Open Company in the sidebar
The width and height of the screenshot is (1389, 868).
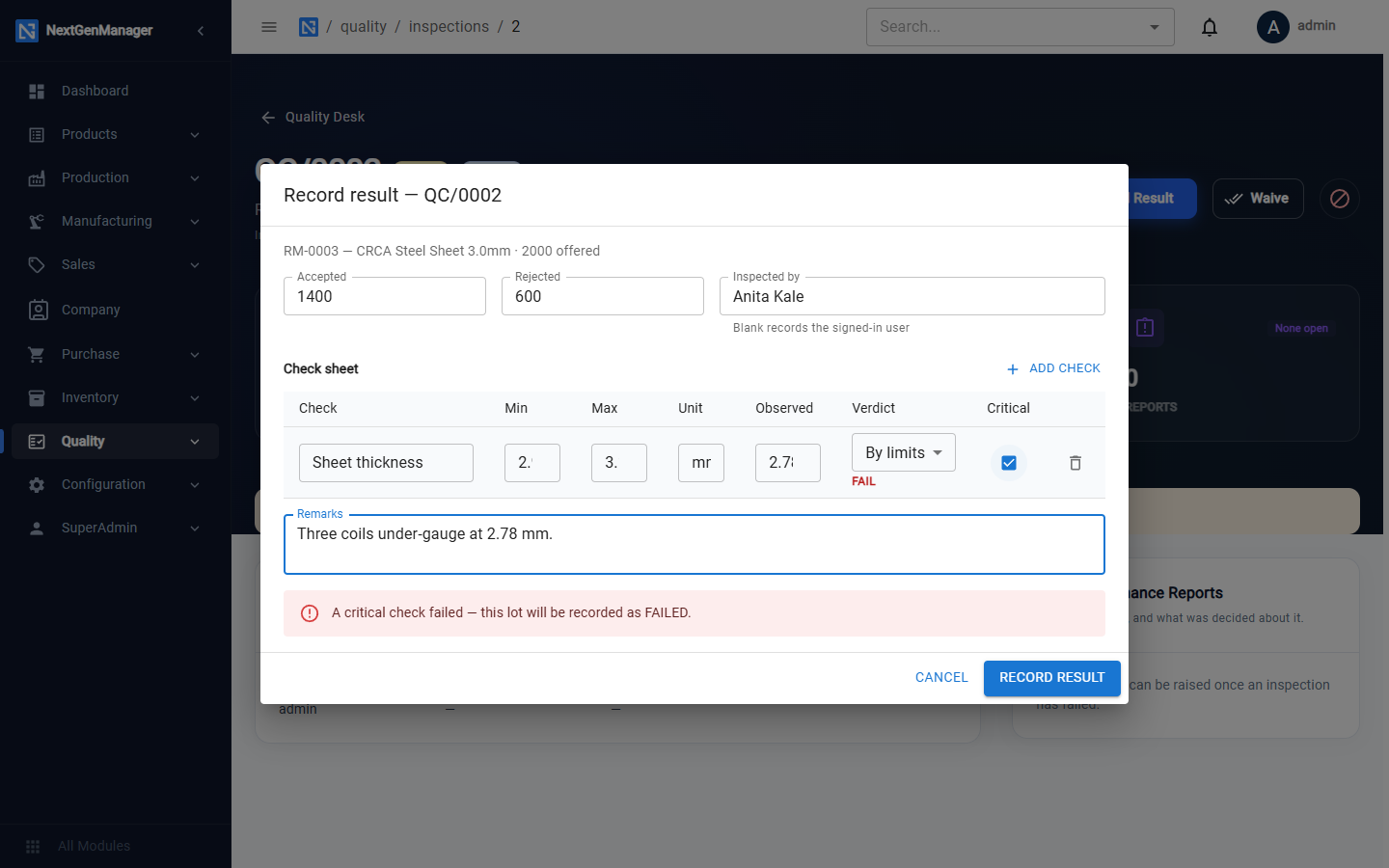(x=116, y=310)
